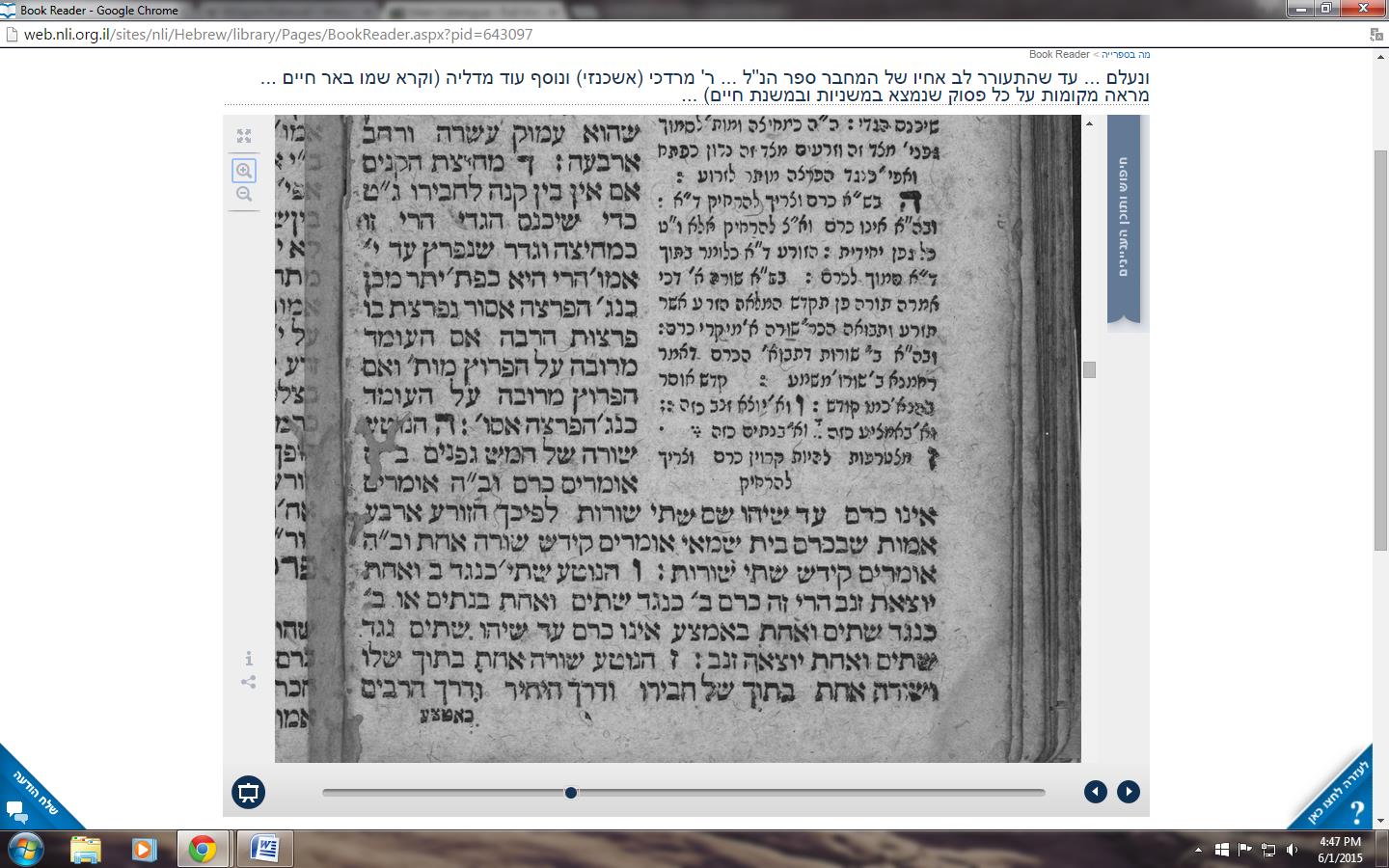Zoom in on the book page
Viewport: 1389px width, 868px height.
click(x=244, y=171)
